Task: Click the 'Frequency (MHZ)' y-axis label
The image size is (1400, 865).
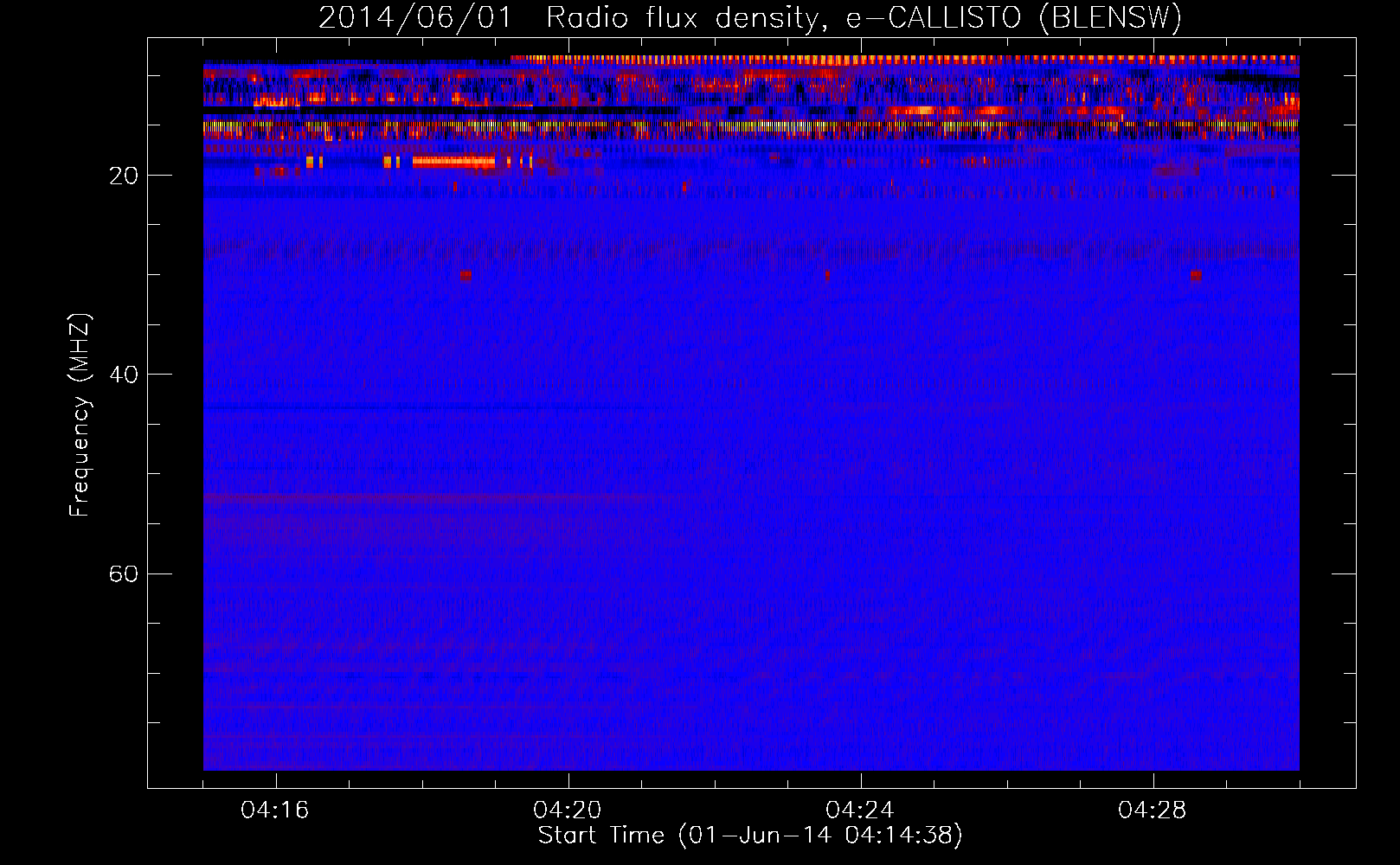Action: point(80,415)
